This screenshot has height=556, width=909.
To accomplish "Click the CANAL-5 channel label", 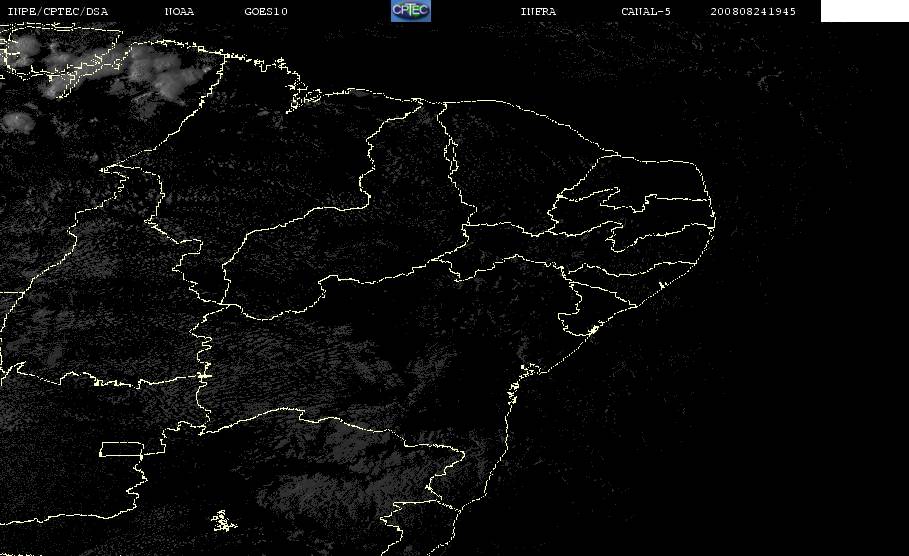I will coord(646,12).
